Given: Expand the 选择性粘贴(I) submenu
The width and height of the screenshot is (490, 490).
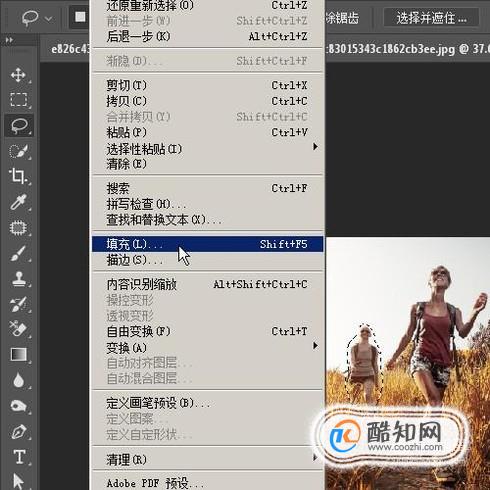Looking at the screenshot, I should (x=207, y=148).
